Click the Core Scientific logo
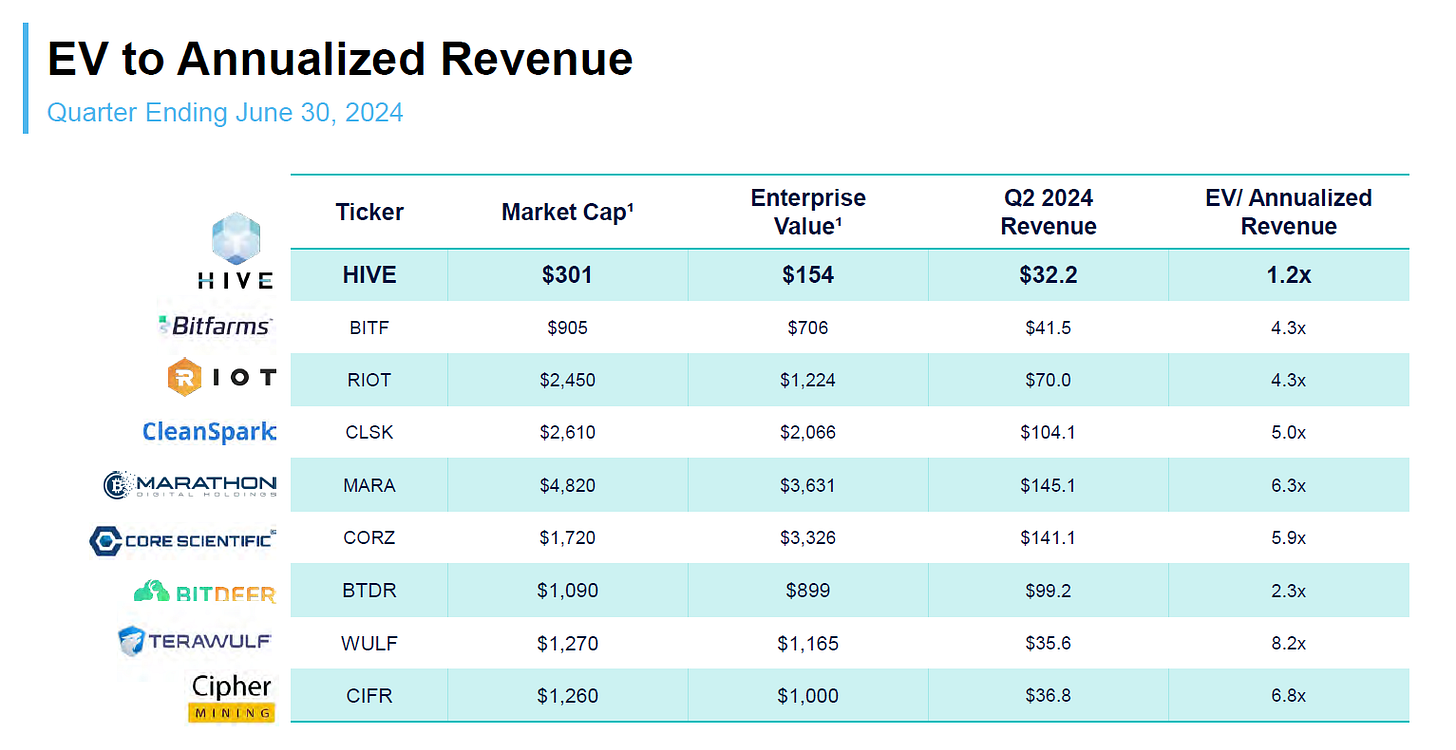This screenshot has width=1456, height=750. [183, 540]
